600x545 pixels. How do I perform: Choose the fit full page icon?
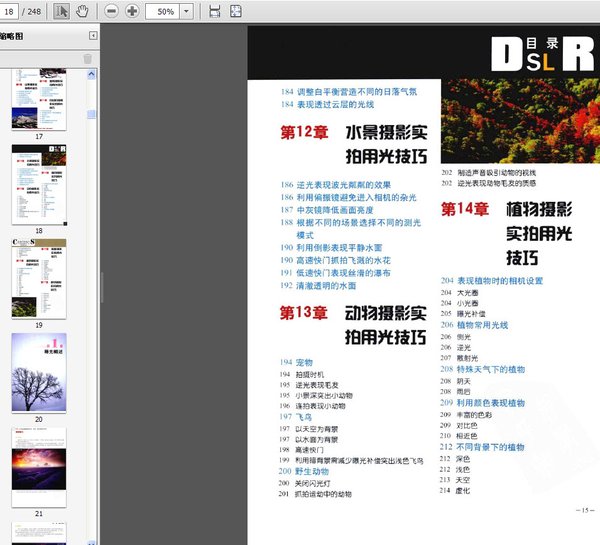[236, 11]
